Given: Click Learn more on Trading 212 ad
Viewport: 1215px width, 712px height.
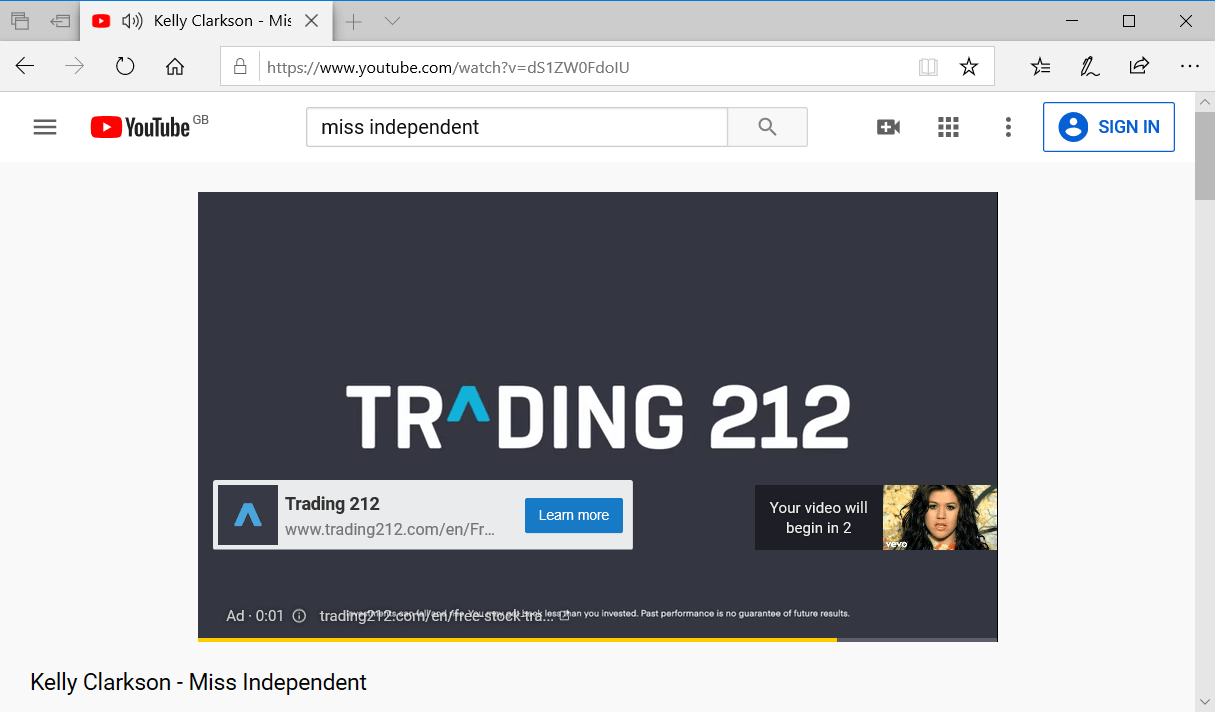Looking at the screenshot, I should 574,515.
